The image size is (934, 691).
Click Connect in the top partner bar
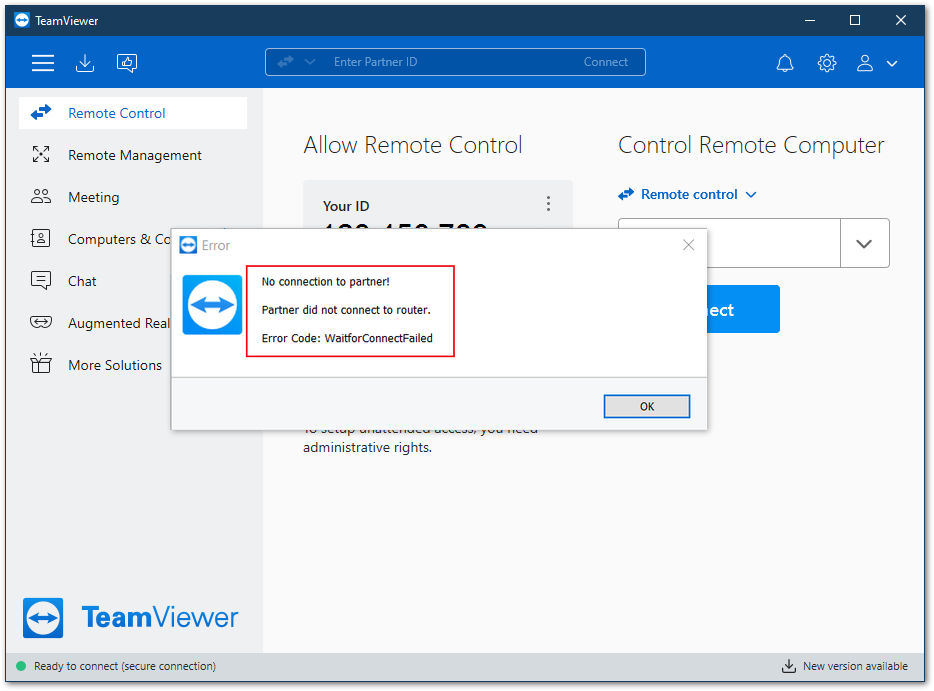(x=605, y=62)
